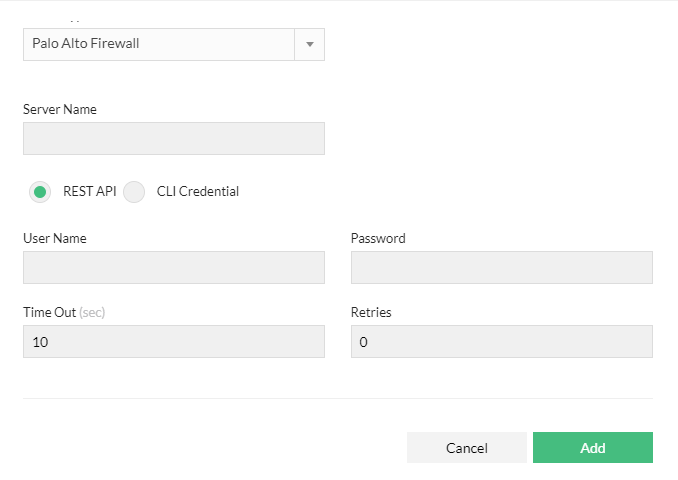Screen dimensions: 678x480
Task: Expand the device type dropdown arrow
Action: pyautogui.click(x=309, y=44)
